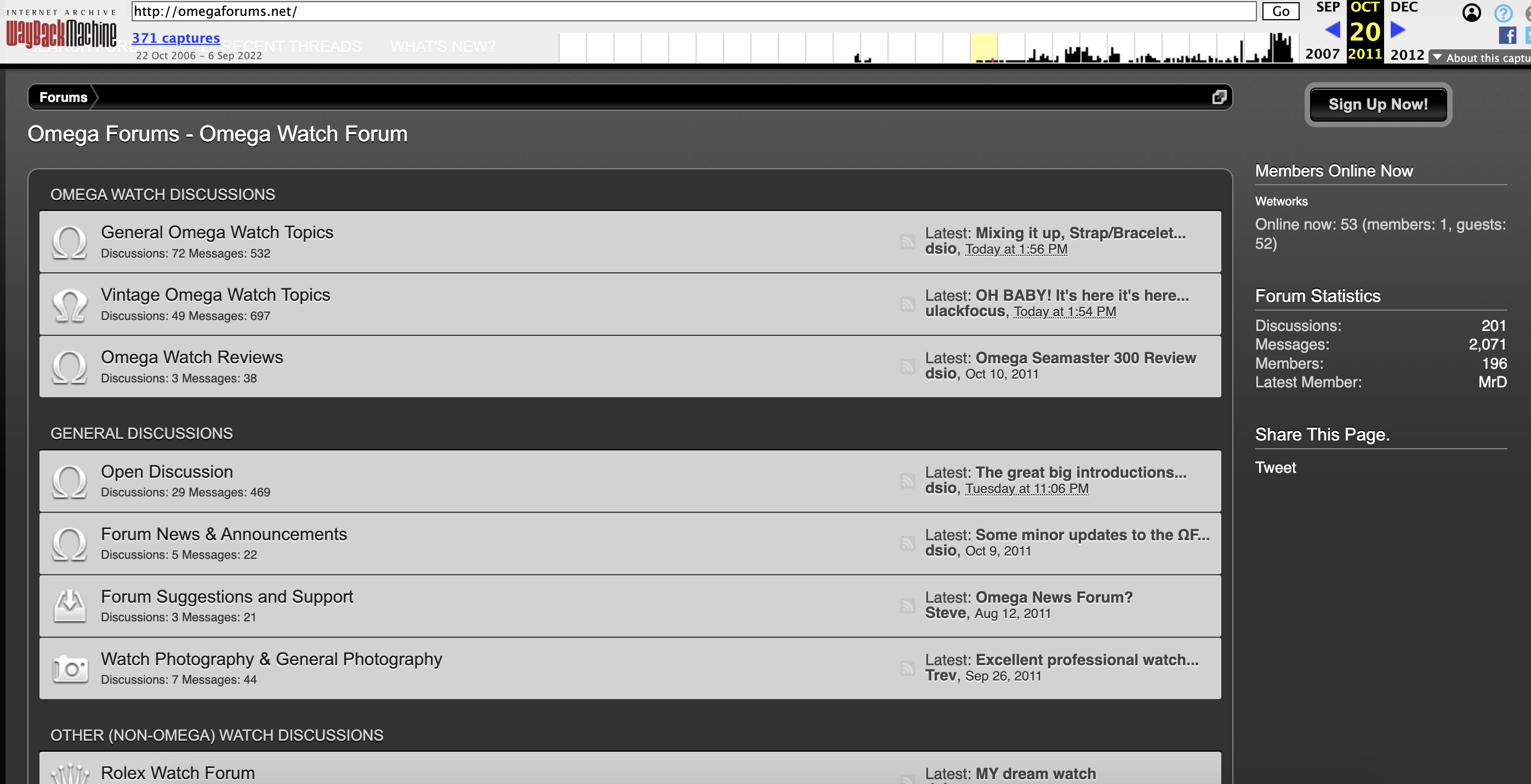Go to previous capture with left blue arrow

[x=1332, y=30]
